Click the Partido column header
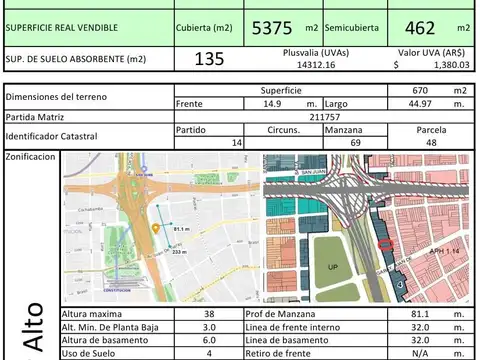The image size is (480, 360). pos(191,130)
